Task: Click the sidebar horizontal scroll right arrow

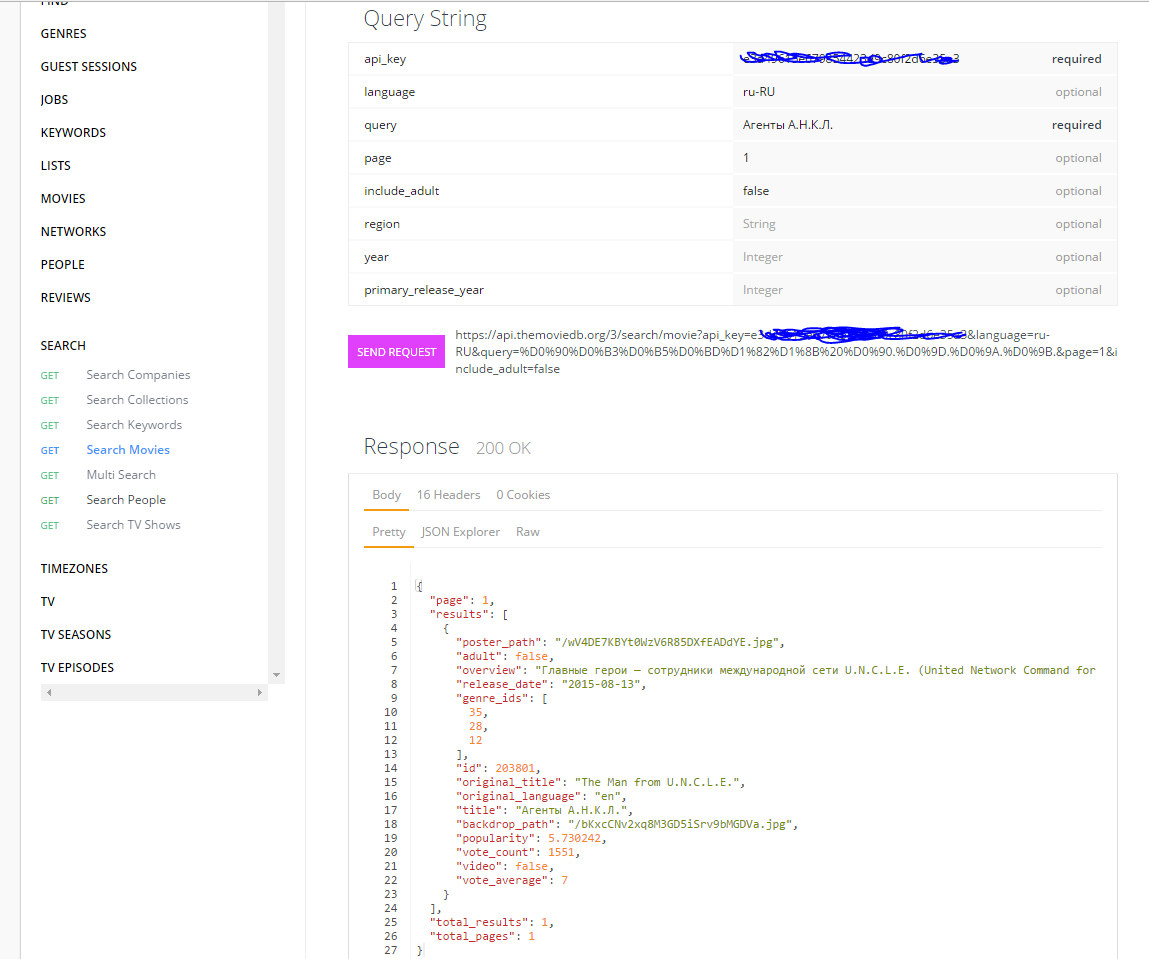Action: tap(260, 692)
